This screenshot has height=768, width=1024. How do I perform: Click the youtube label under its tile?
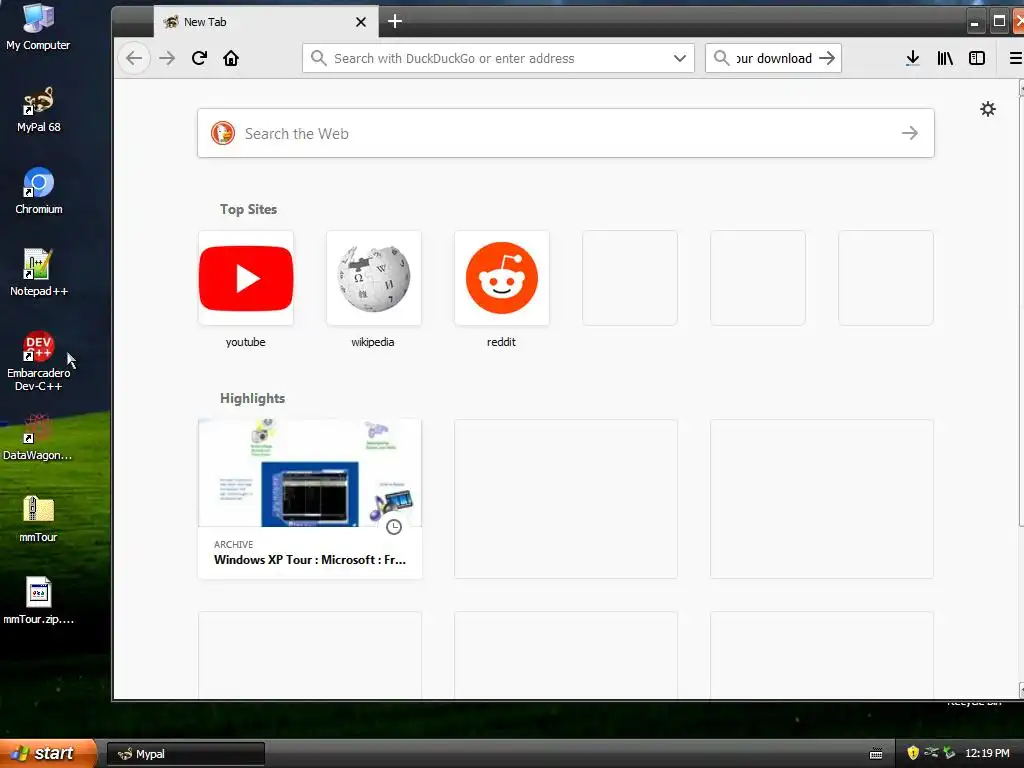[x=246, y=342]
